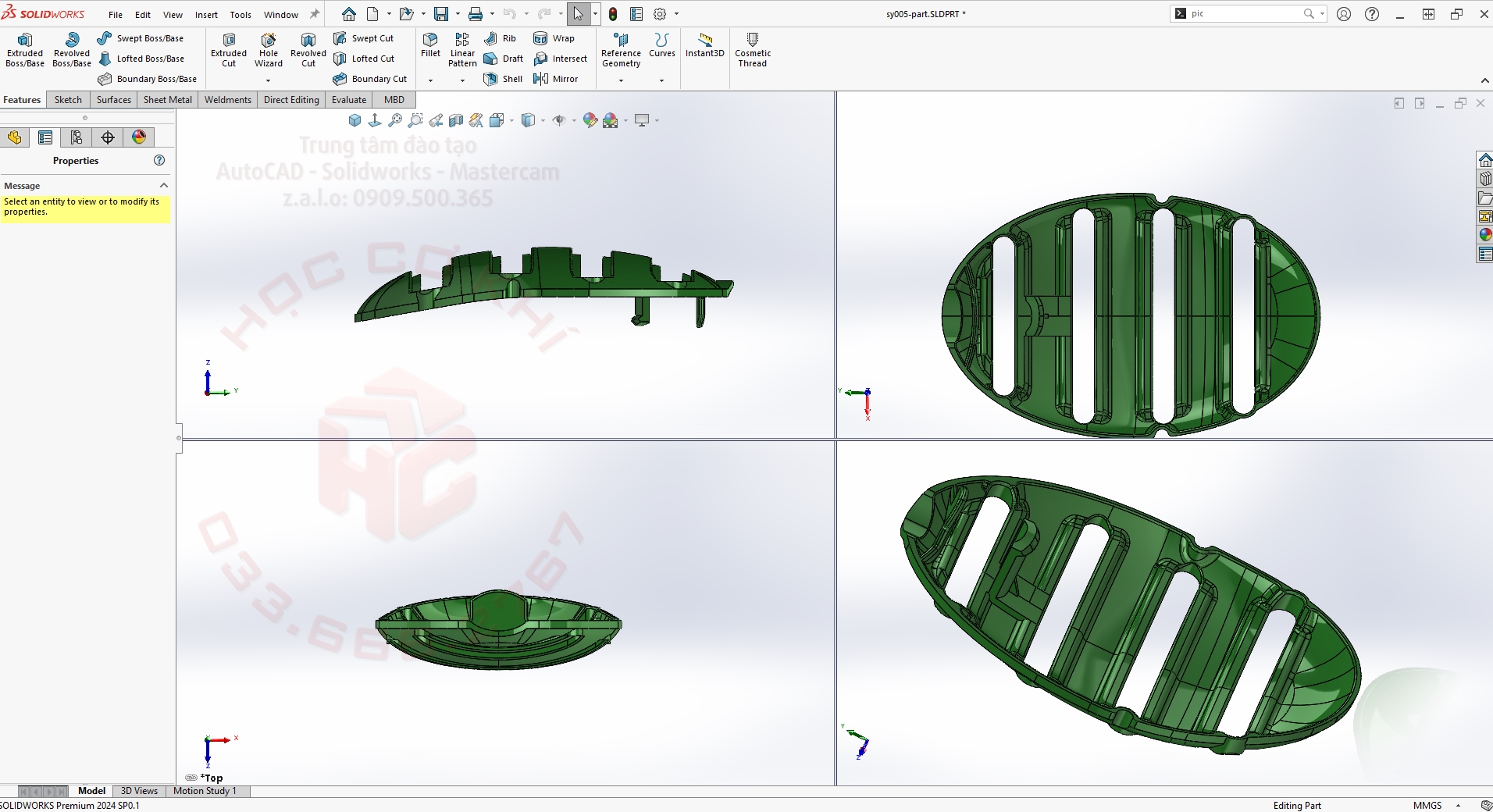1493x812 pixels.
Task: Expand the Linear Pattern dropdown arrow
Action: (x=462, y=80)
